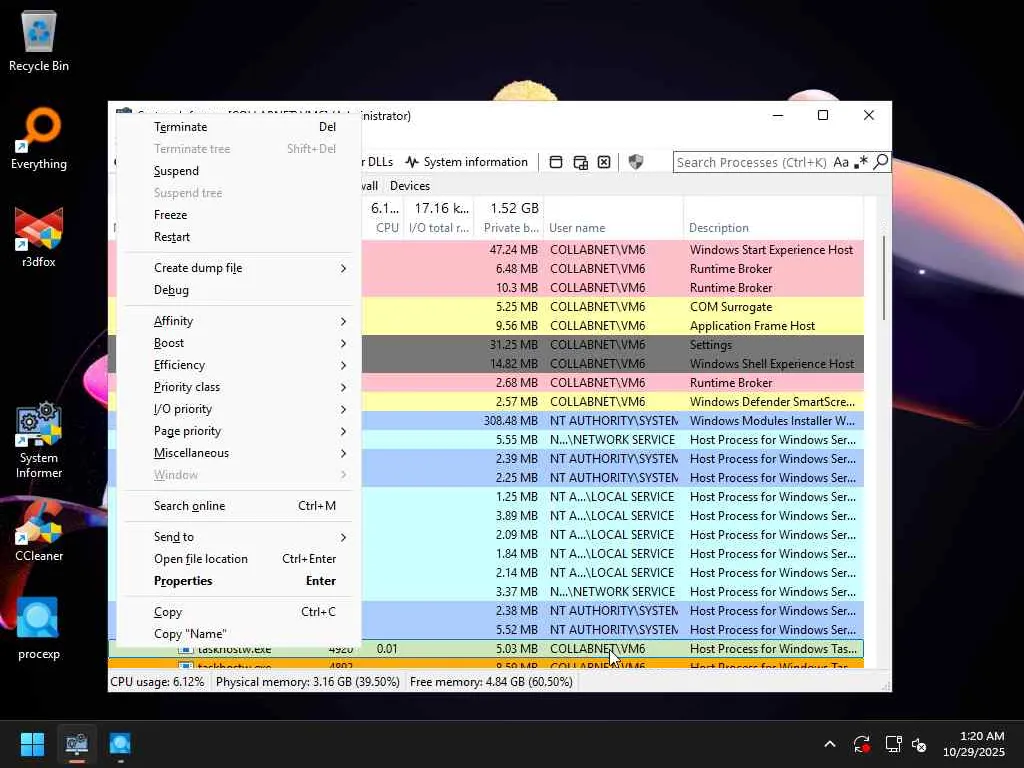Viewport: 1024px width, 768px height.
Task: Sort by the User name column header
Action: coord(613,218)
